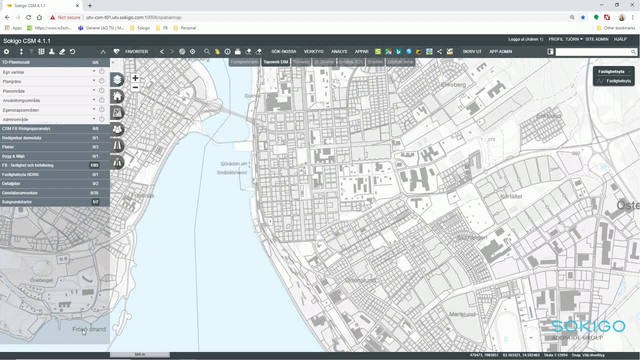
Task: Open the SKRIV UT menu
Action: tap(472, 52)
